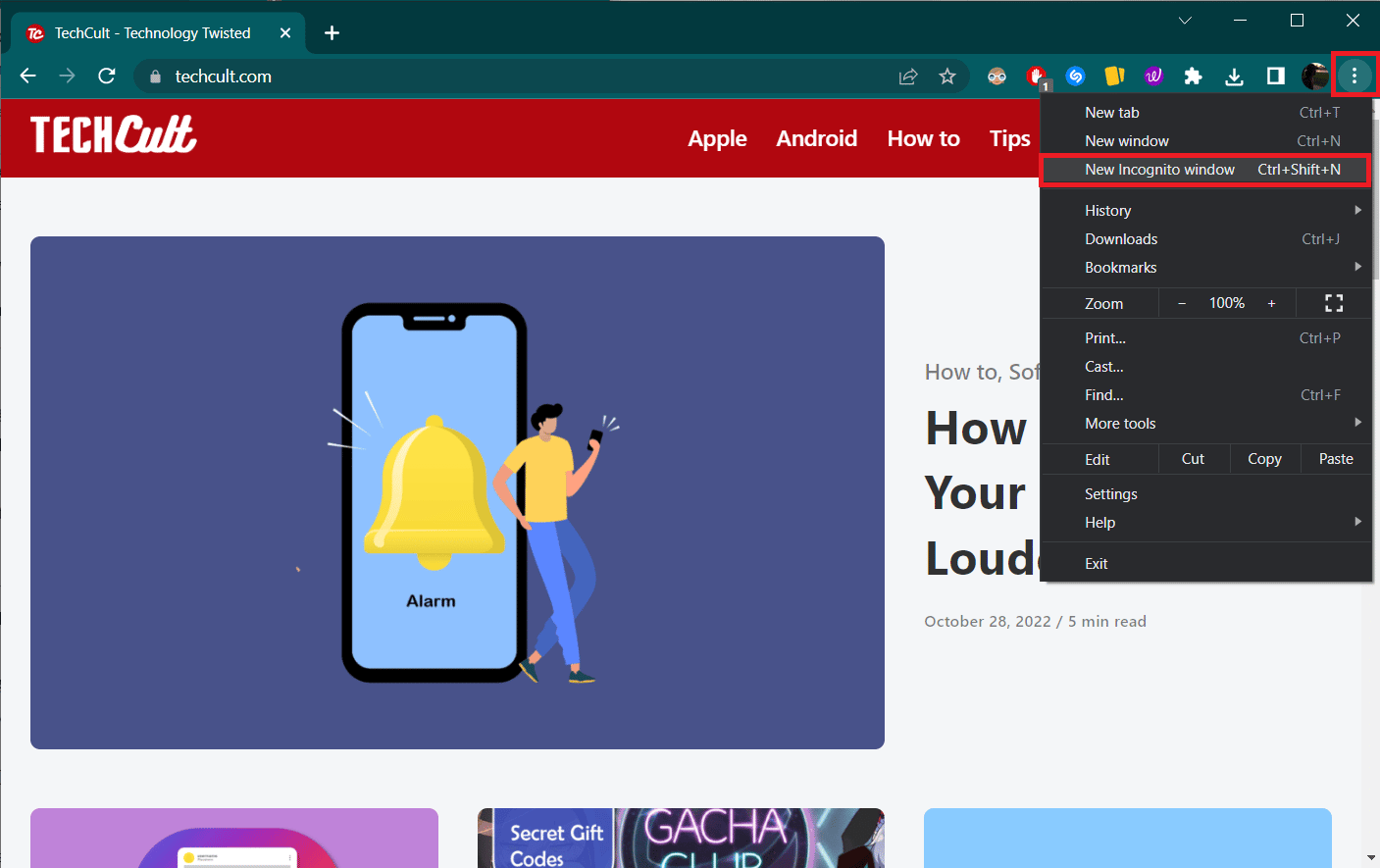The height and width of the screenshot is (868, 1380).
Task: Click the Chrome profile avatar
Action: tap(1314, 76)
